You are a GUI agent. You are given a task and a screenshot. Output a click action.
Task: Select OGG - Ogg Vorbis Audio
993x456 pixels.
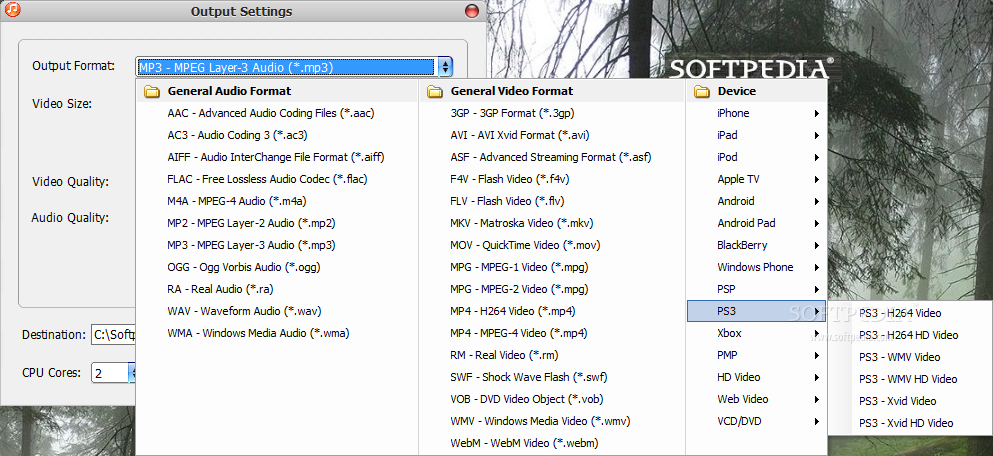point(244,267)
